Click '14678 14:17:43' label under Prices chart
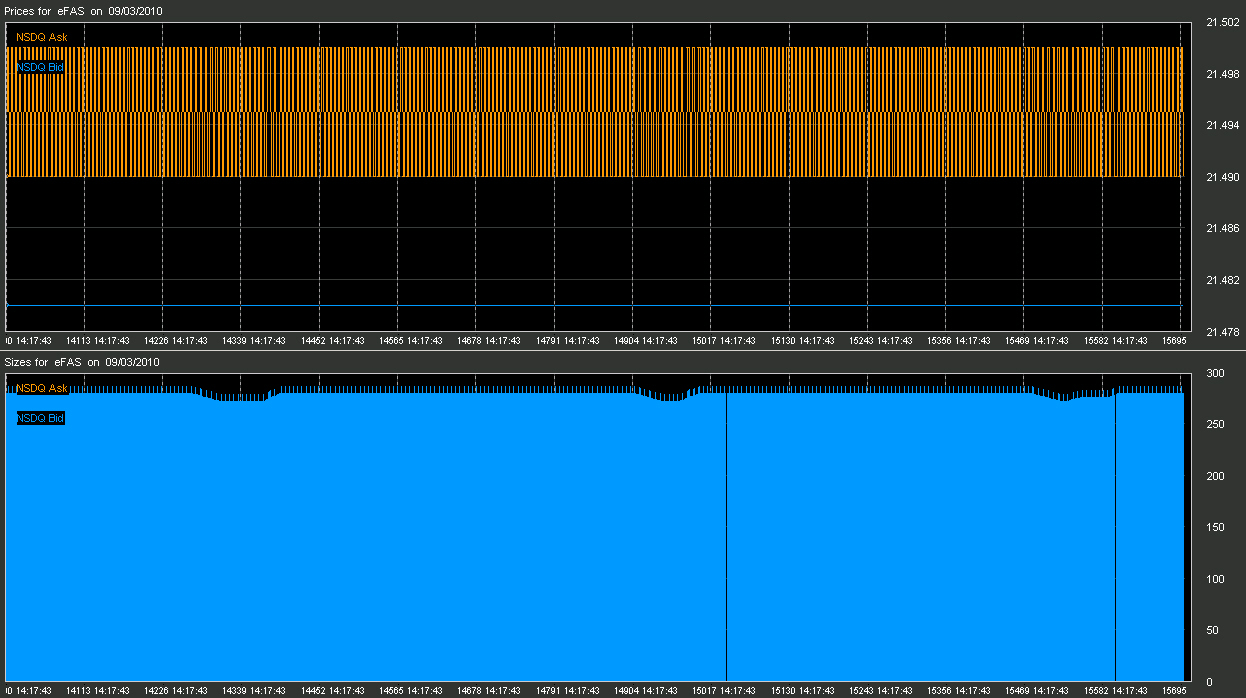The image size is (1246, 698). coord(489,341)
